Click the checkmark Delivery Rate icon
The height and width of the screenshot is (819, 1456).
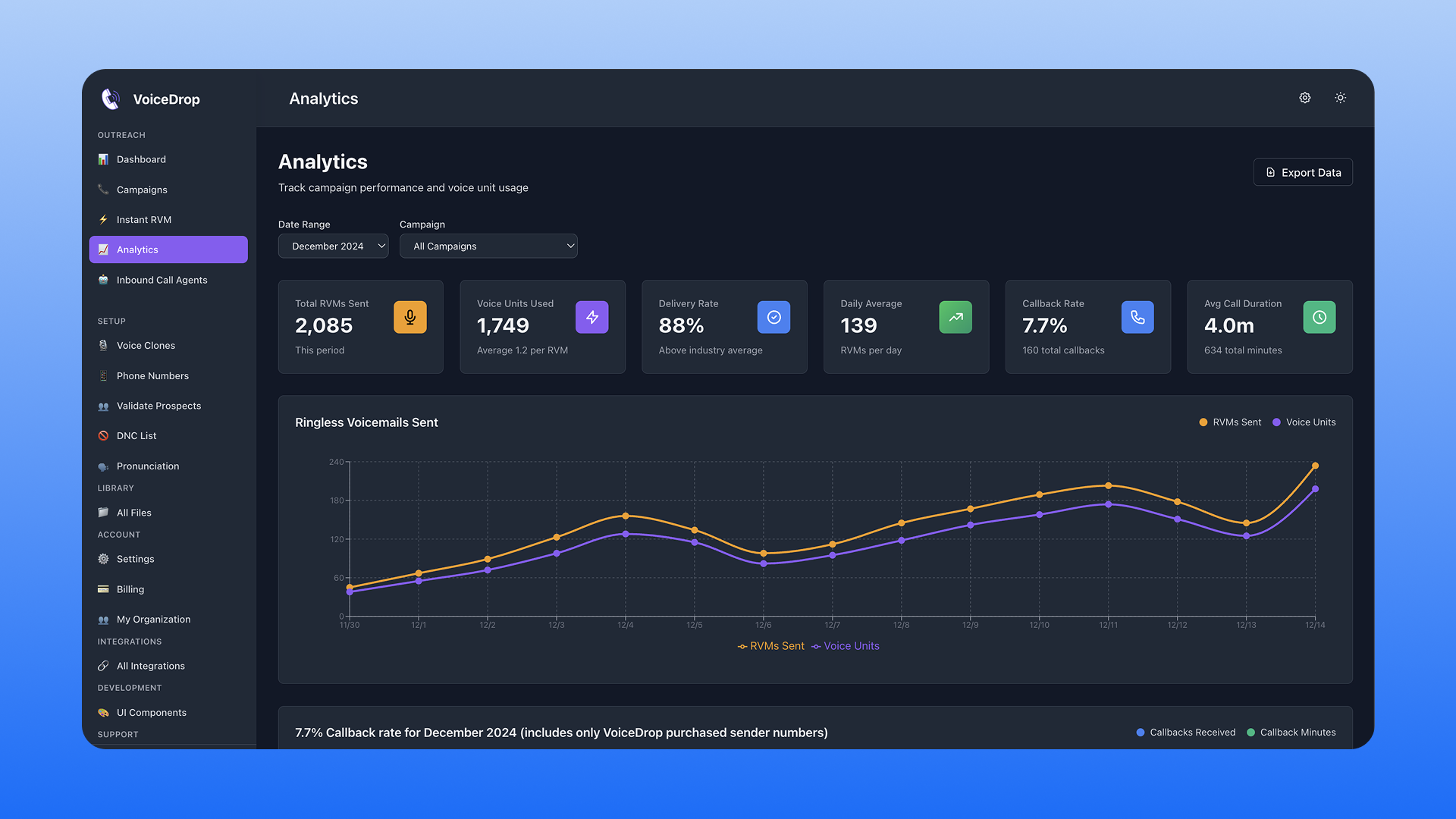773,317
